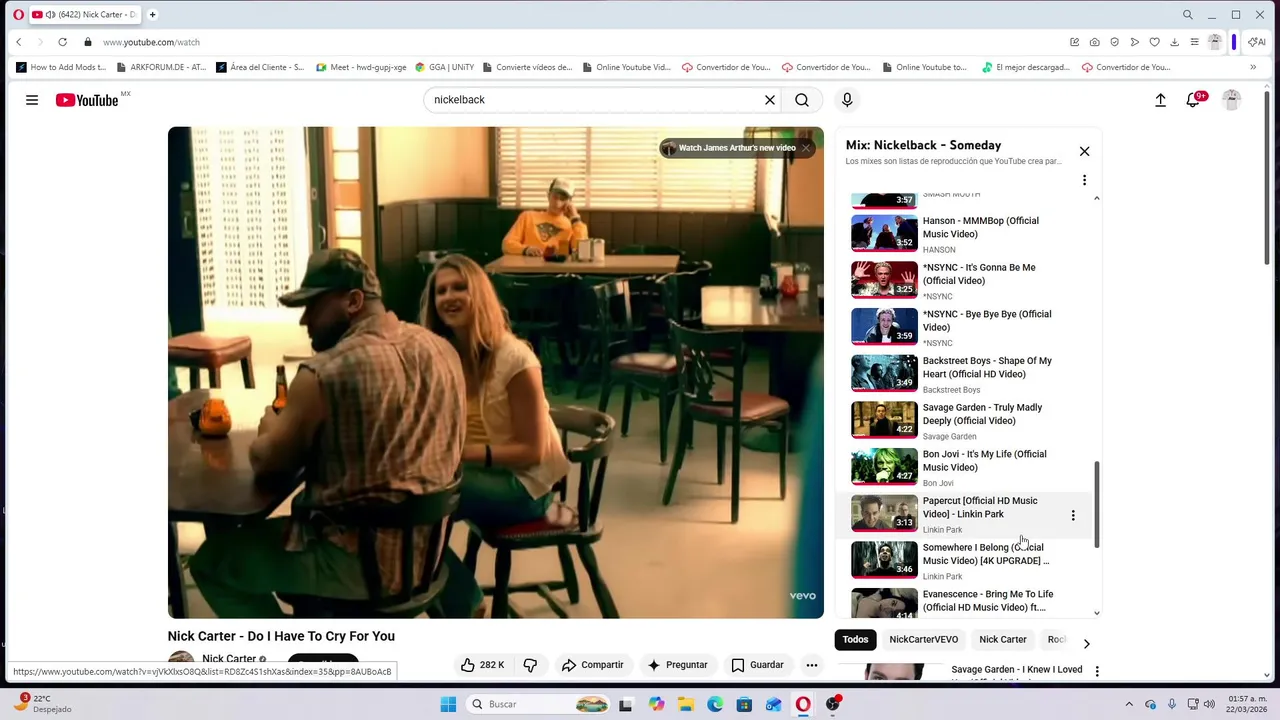Click the Preguntar AI button
This screenshot has height=720, width=1280.
(x=677, y=665)
